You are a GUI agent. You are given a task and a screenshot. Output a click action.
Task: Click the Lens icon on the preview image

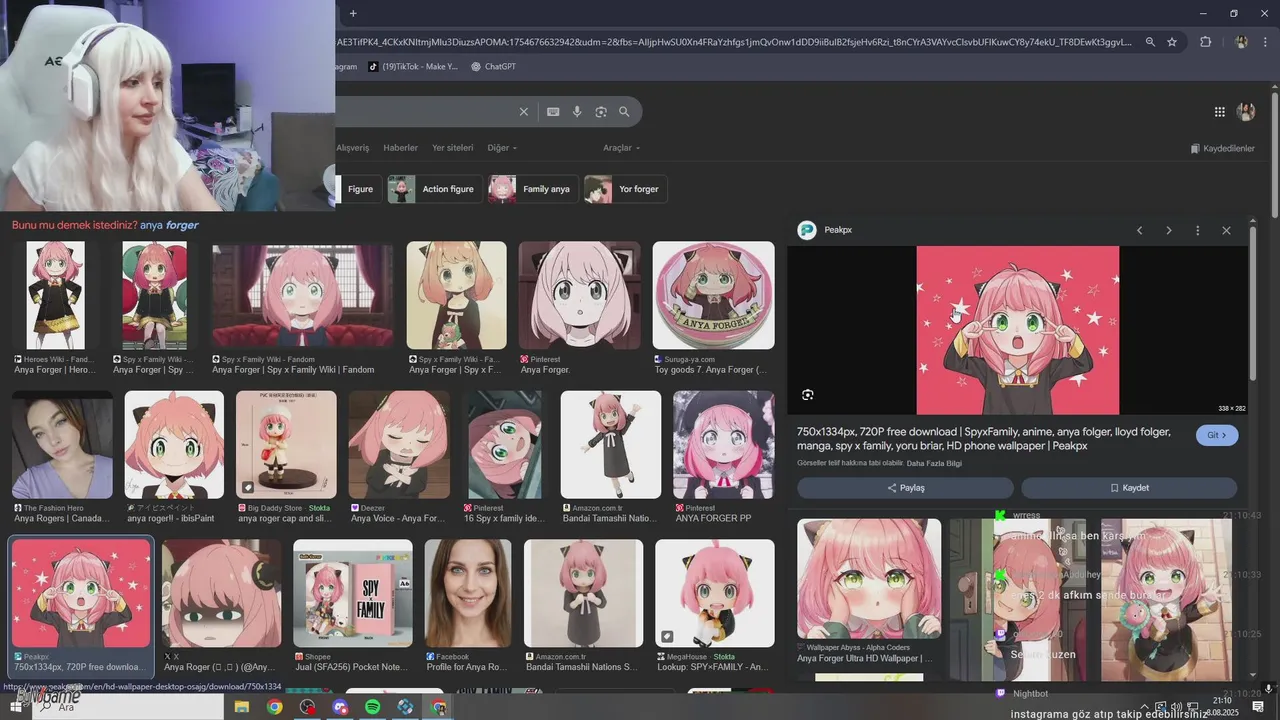pos(808,395)
